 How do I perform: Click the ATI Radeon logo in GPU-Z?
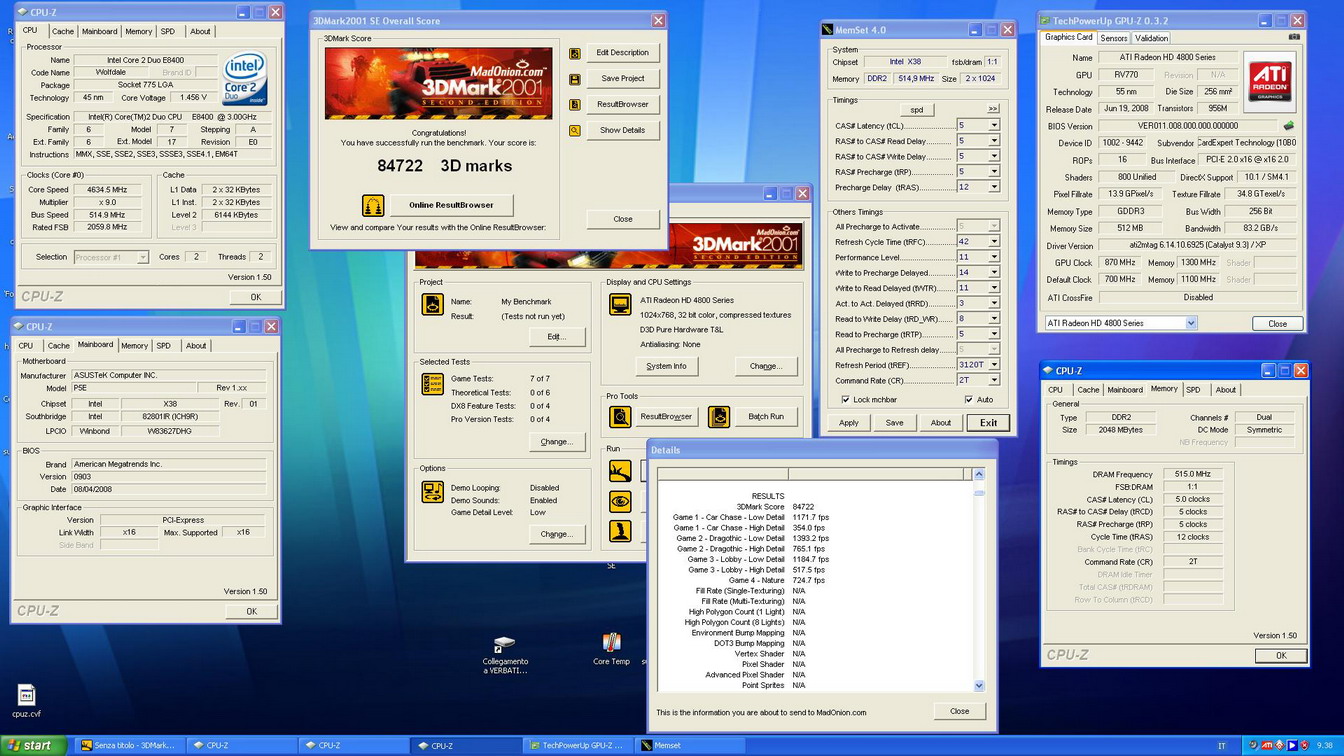point(1270,82)
